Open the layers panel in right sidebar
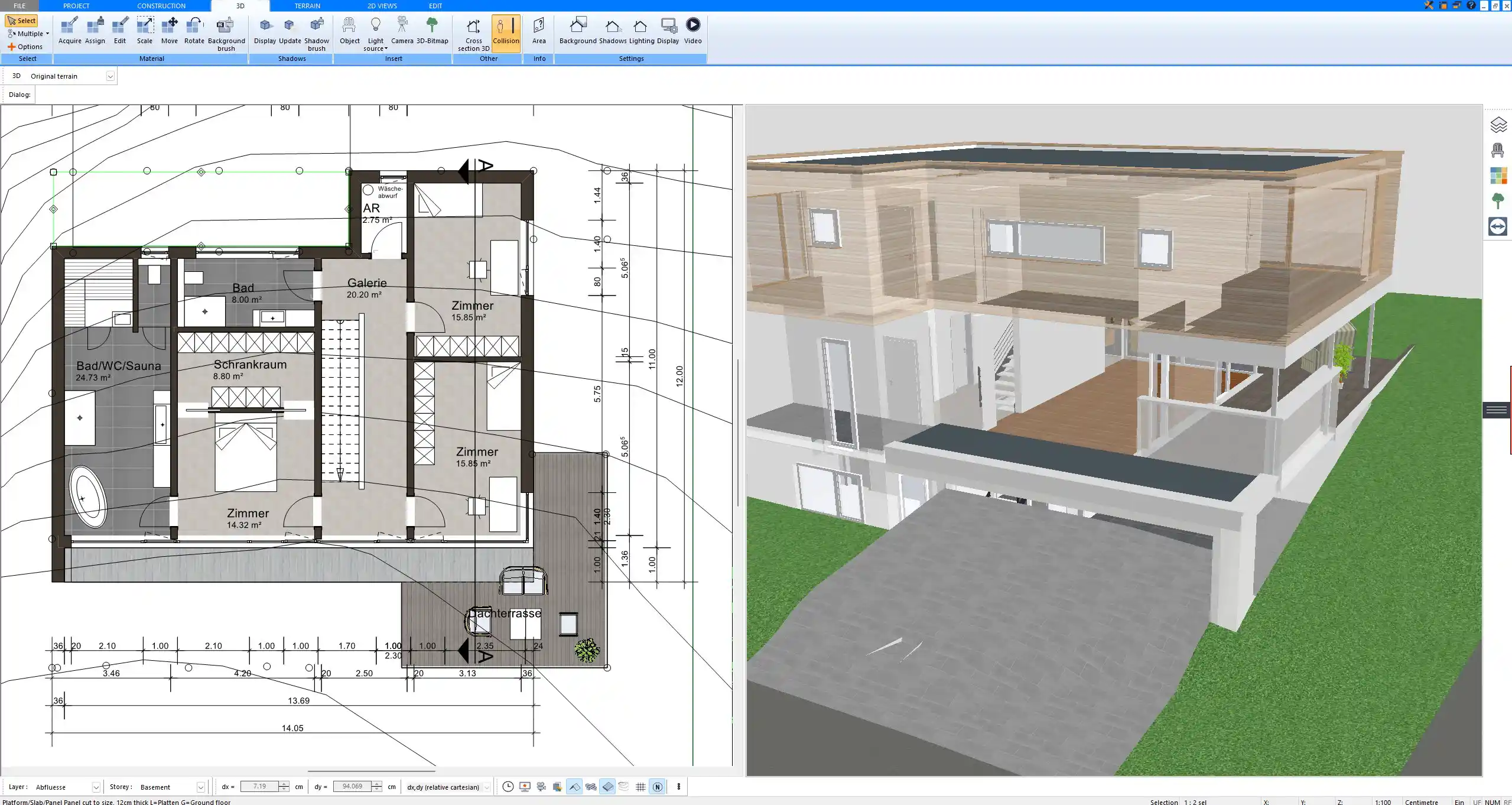Screen dimensions: 1512x805 [x=1498, y=125]
